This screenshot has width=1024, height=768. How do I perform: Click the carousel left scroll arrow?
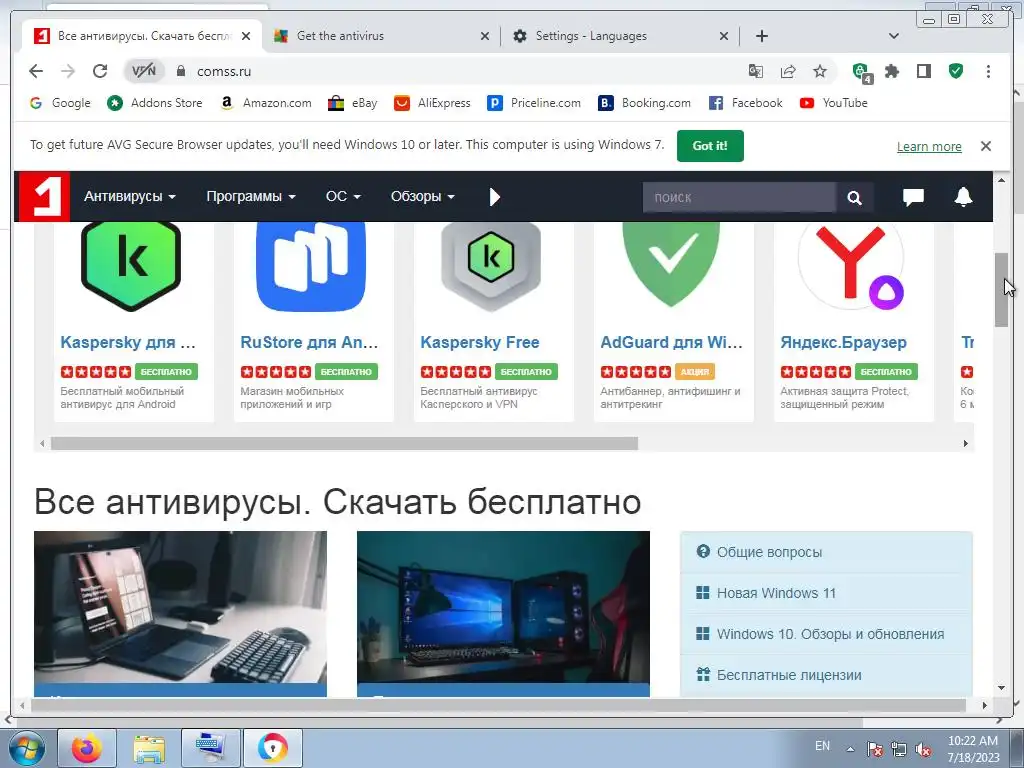[42, 443]
